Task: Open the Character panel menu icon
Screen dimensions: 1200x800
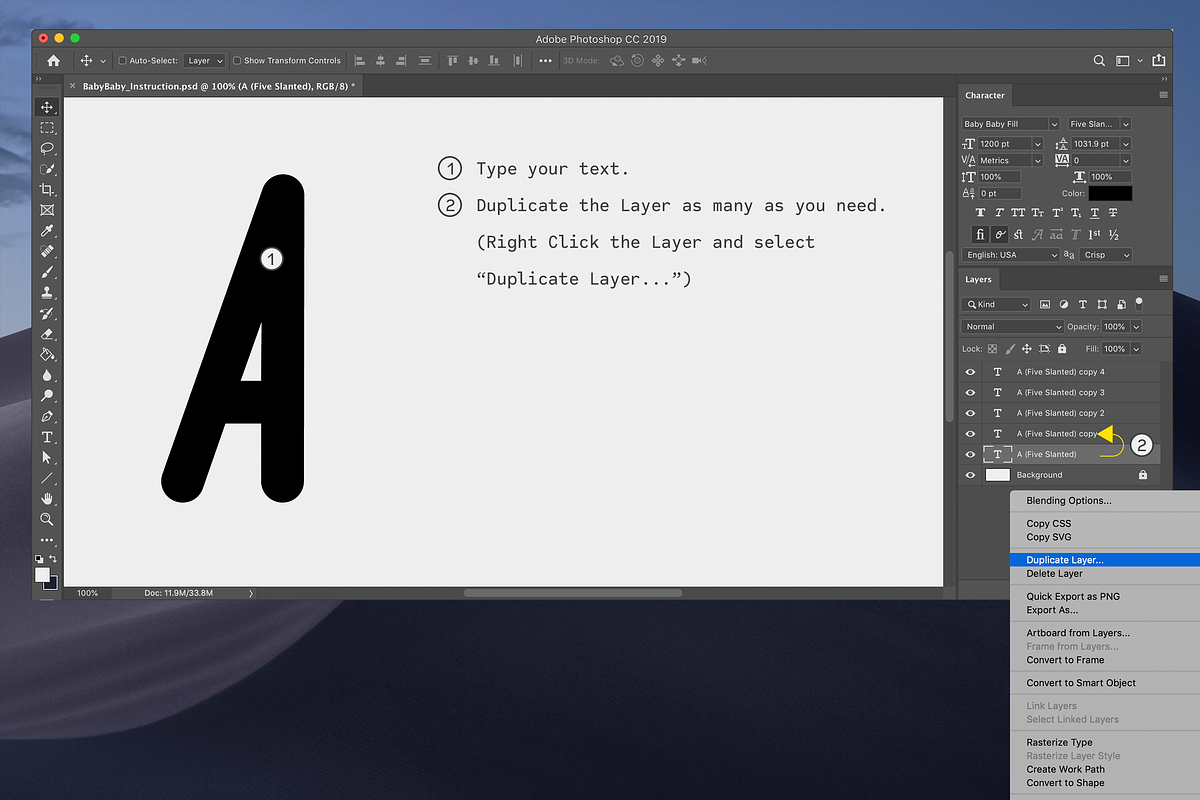Action: pos(1163,95)
